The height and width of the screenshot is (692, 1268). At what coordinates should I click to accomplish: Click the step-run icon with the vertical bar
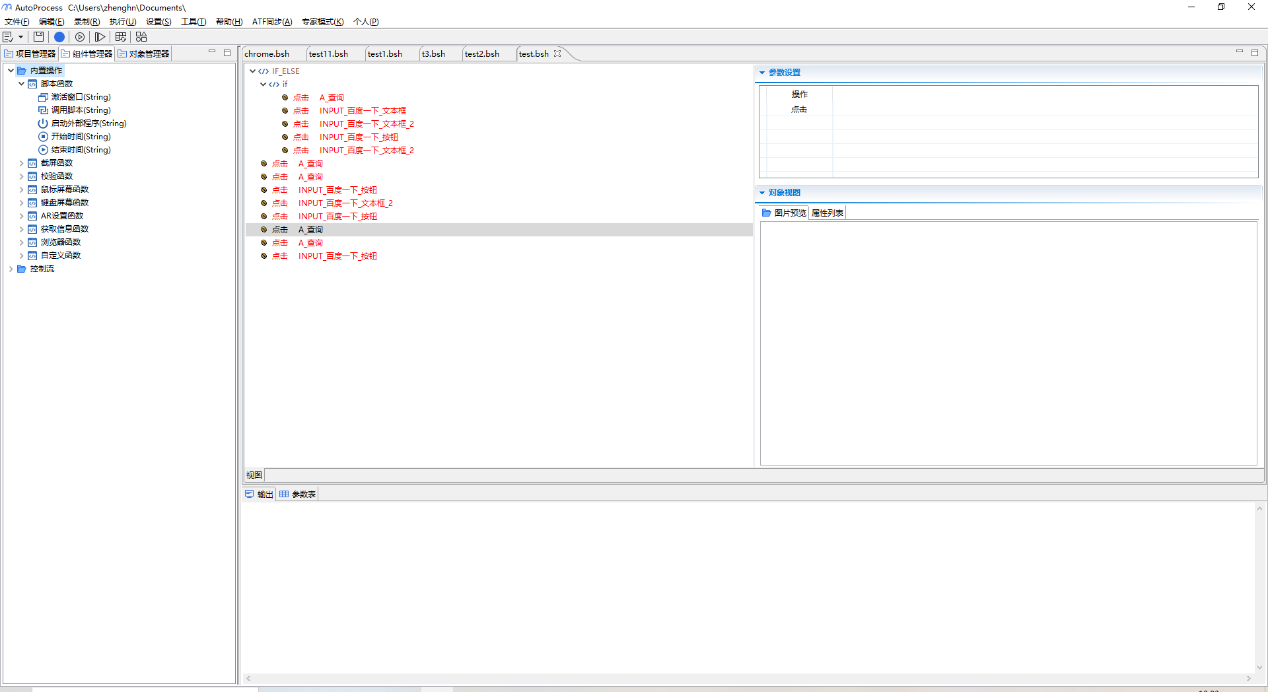[100, 37]
